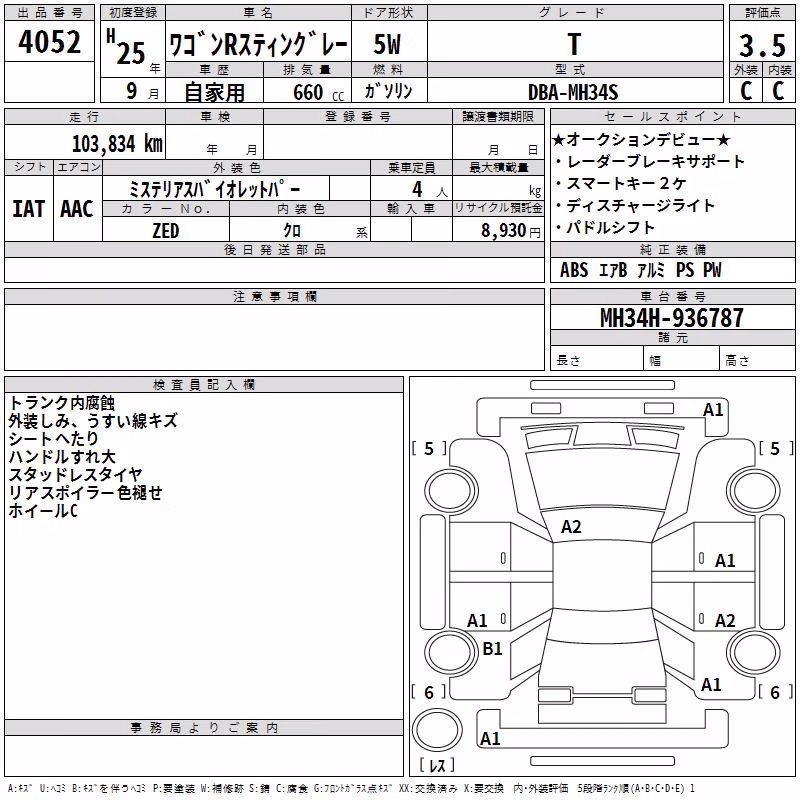
Task: Click the [レス] spare tire label
Action: click(x=437, y=765)
